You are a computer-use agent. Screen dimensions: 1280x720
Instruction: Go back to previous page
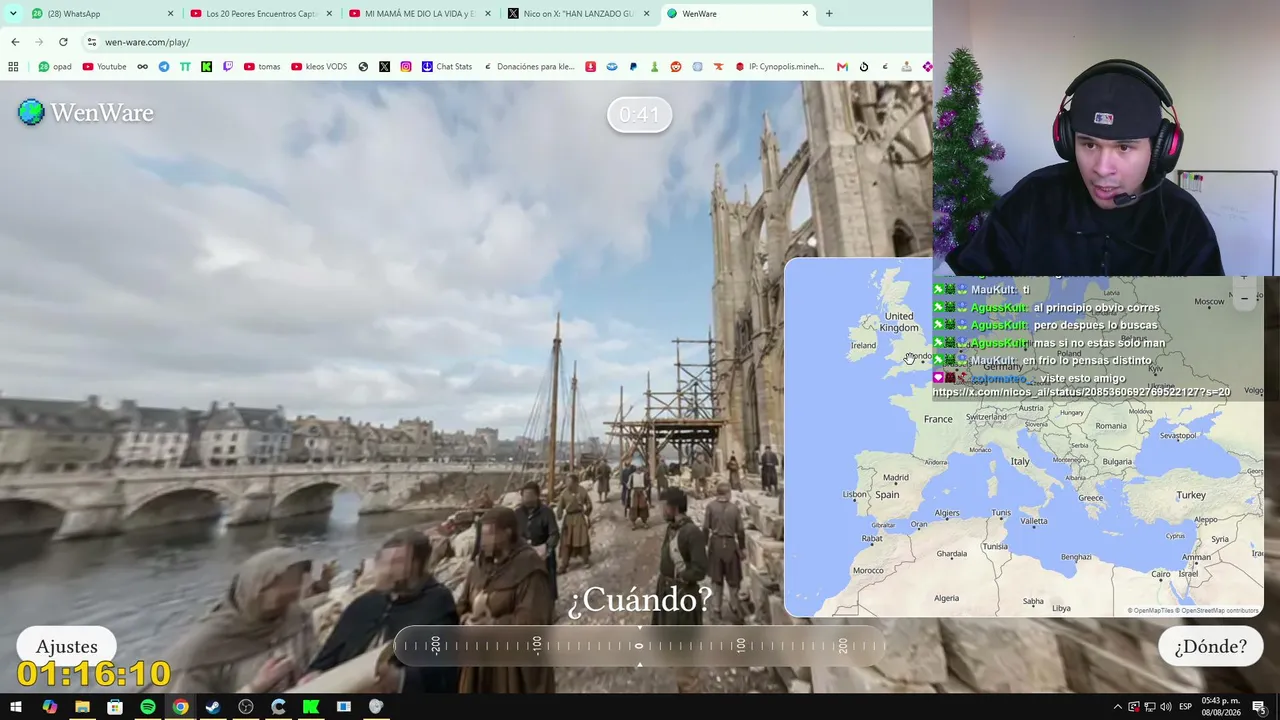(x=15, y=42)
